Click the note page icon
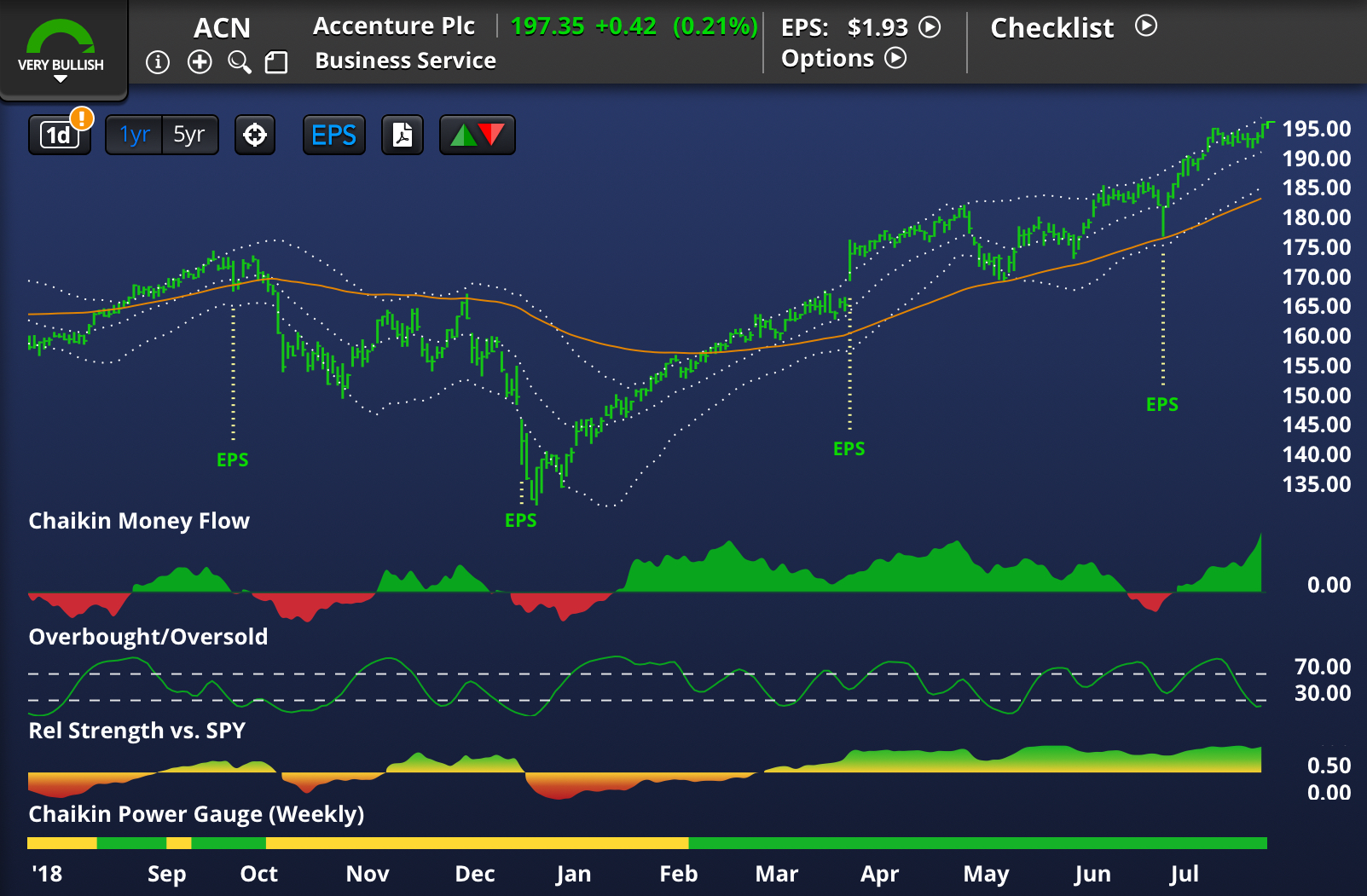Viewport: 1367px width, 896px height. click(x=276, y=62)
